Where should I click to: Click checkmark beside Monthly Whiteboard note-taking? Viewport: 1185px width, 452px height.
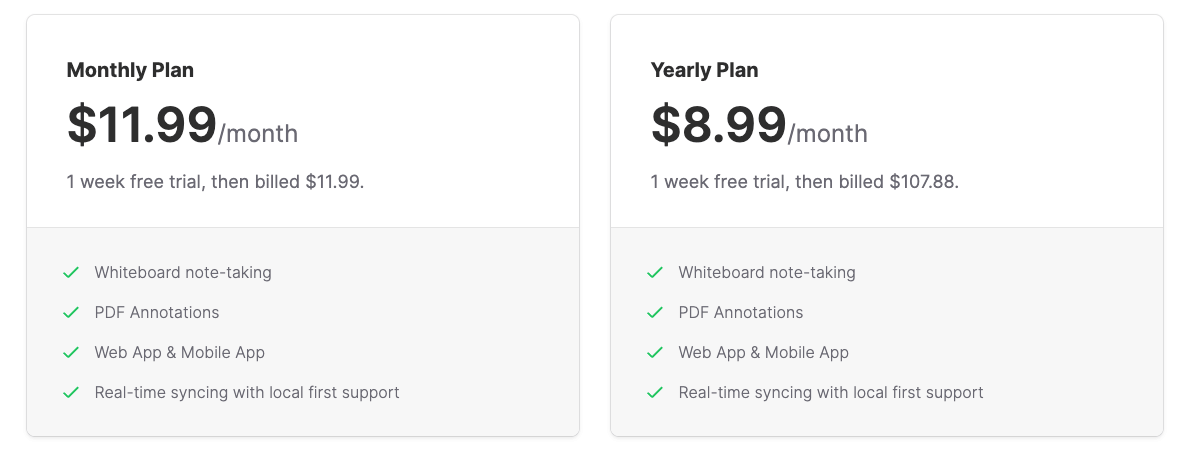[71, 272]
